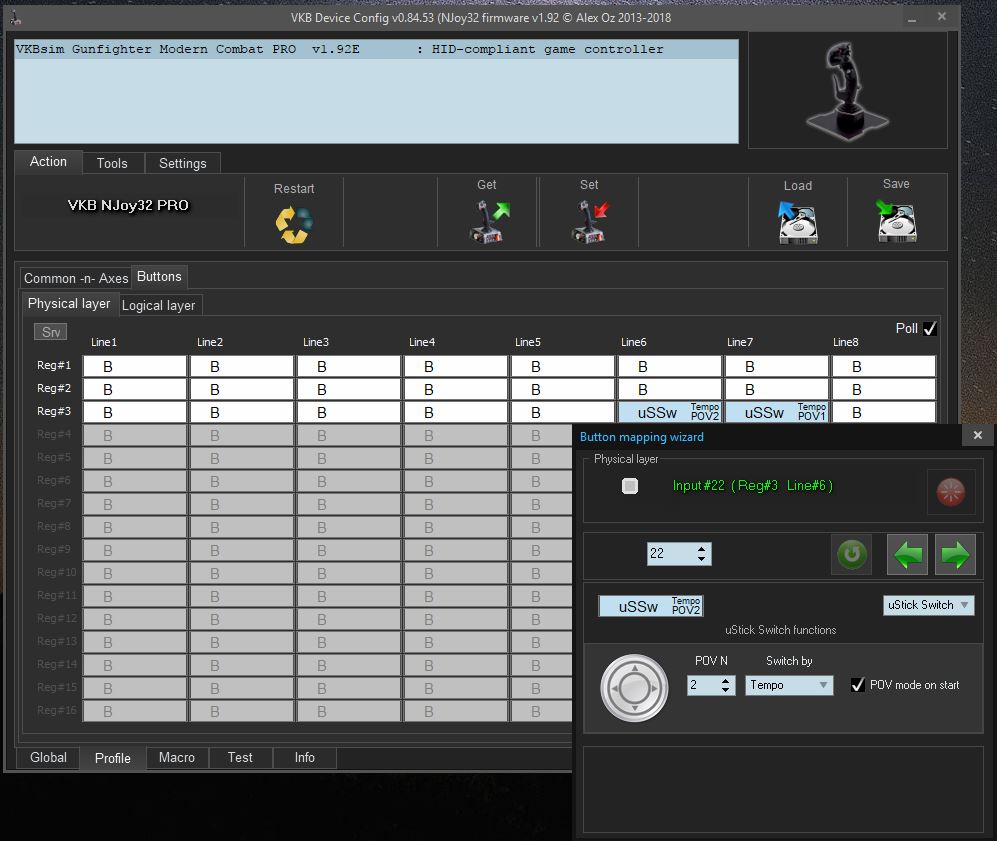Click the app icon in title bar

click(x=15, y=18)
